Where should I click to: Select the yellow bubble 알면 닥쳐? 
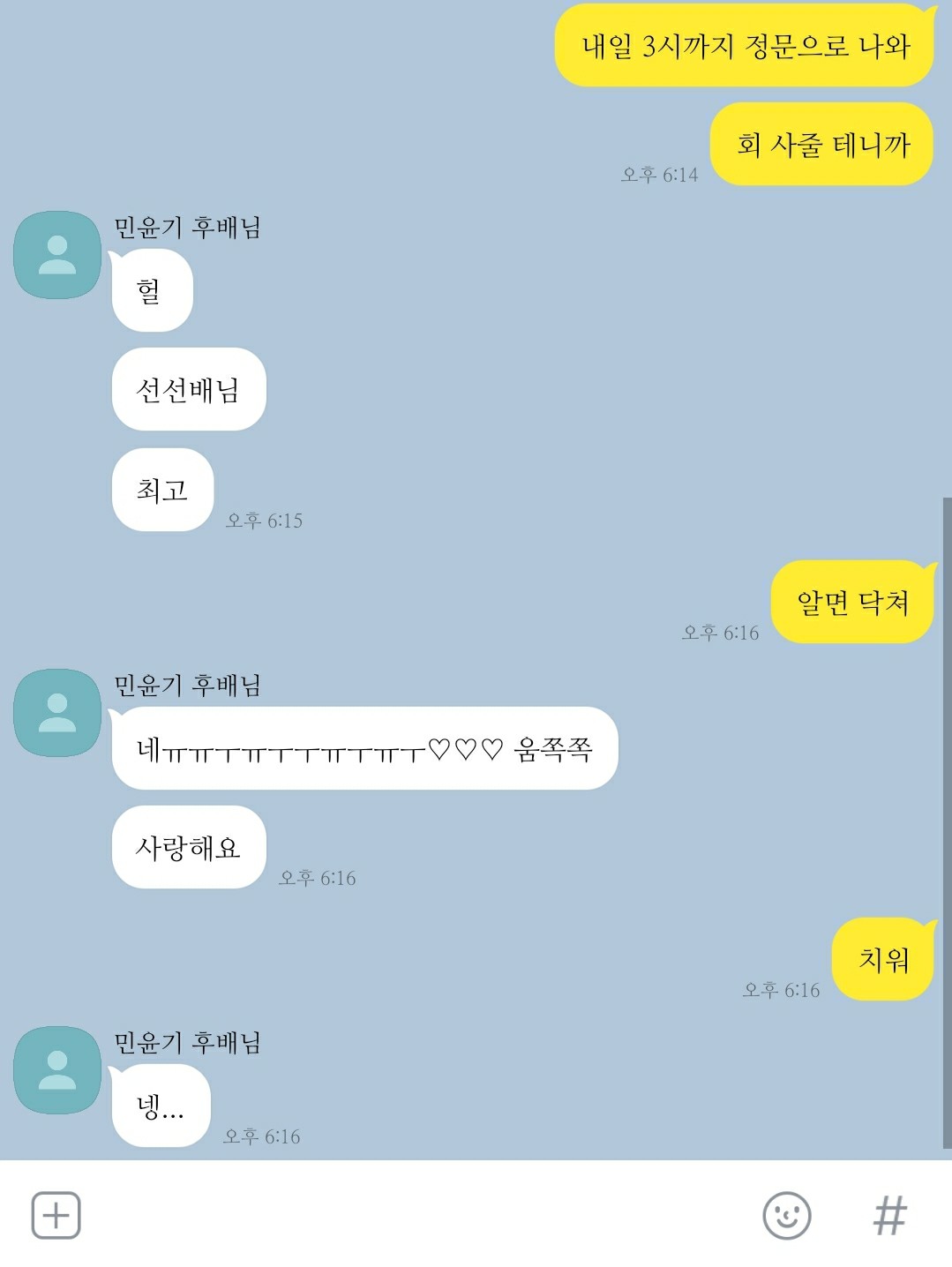pyautogui.click(x=853, y=602)
